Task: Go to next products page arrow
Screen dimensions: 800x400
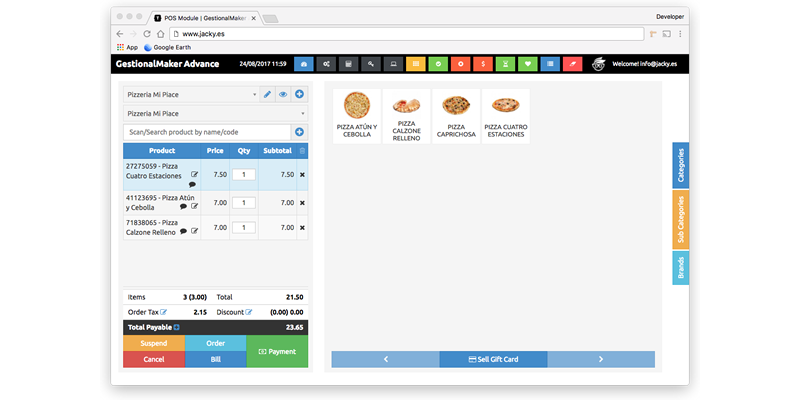Action: click(x=601, y=359)
